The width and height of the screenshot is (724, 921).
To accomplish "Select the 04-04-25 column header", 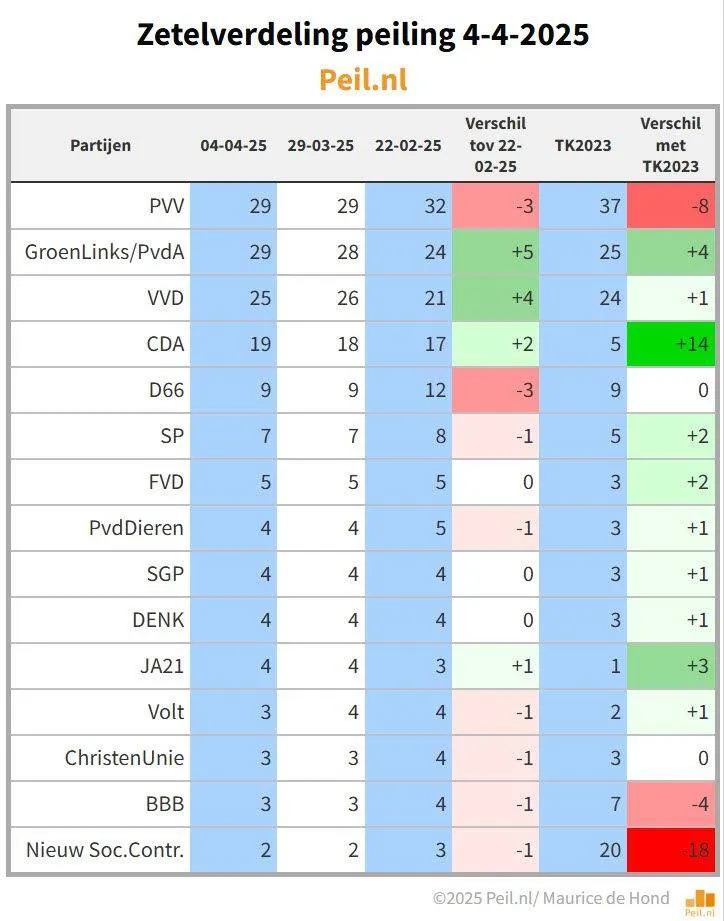I will tap(233, 146).
